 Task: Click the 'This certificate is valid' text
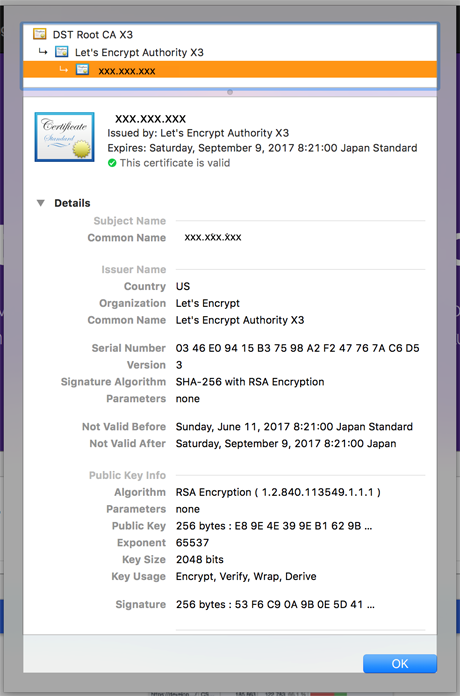tap(174, 163)
